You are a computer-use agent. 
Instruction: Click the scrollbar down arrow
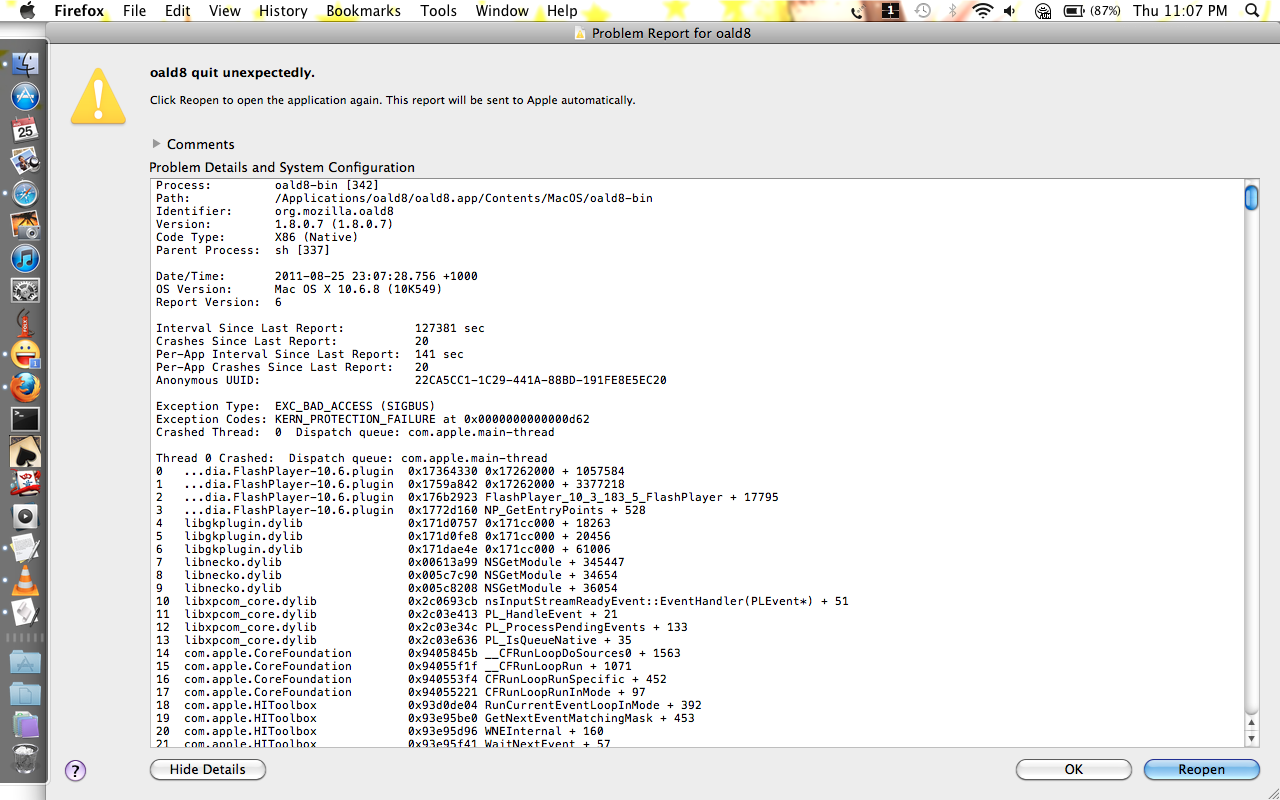[1251, 738]
